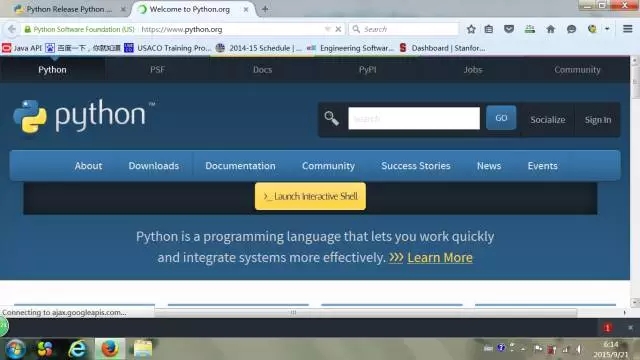Open the Windows Start menu
Screen dimensions: 640x360
(x=15, y=349)
